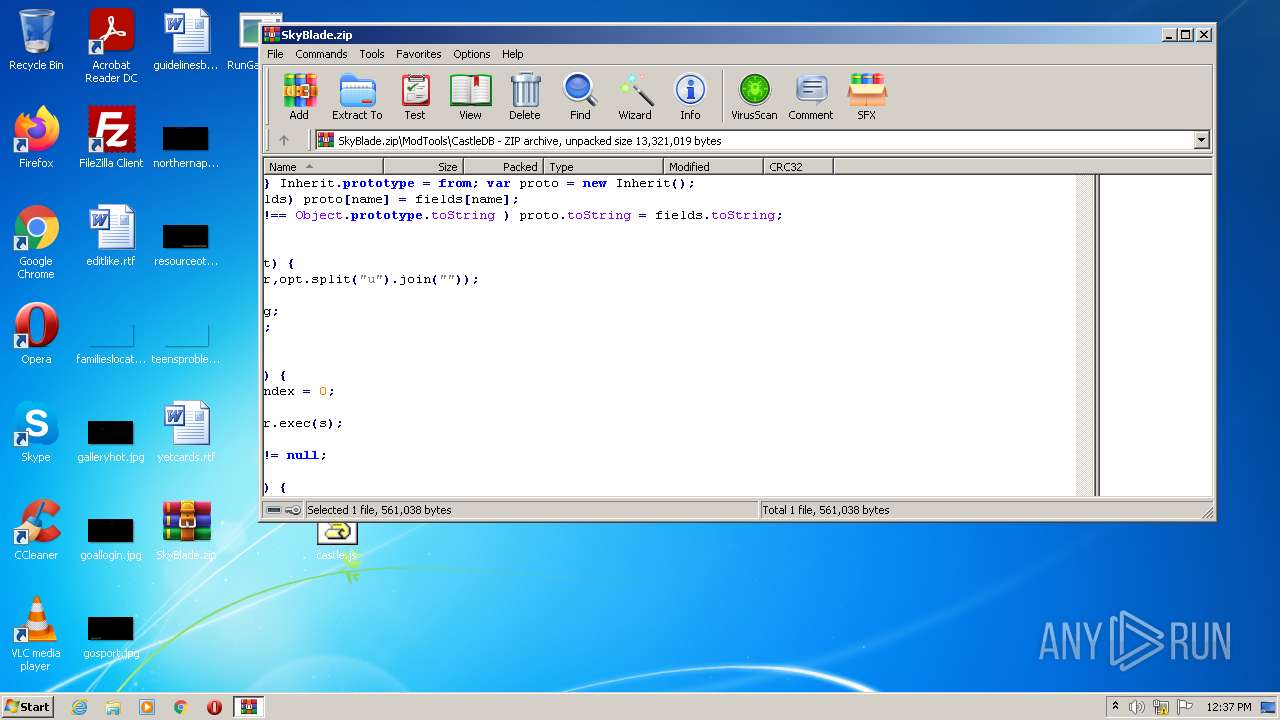
Task: Click the taskbar clock 12:37 PM
Action: click(x=1229, y=707)
